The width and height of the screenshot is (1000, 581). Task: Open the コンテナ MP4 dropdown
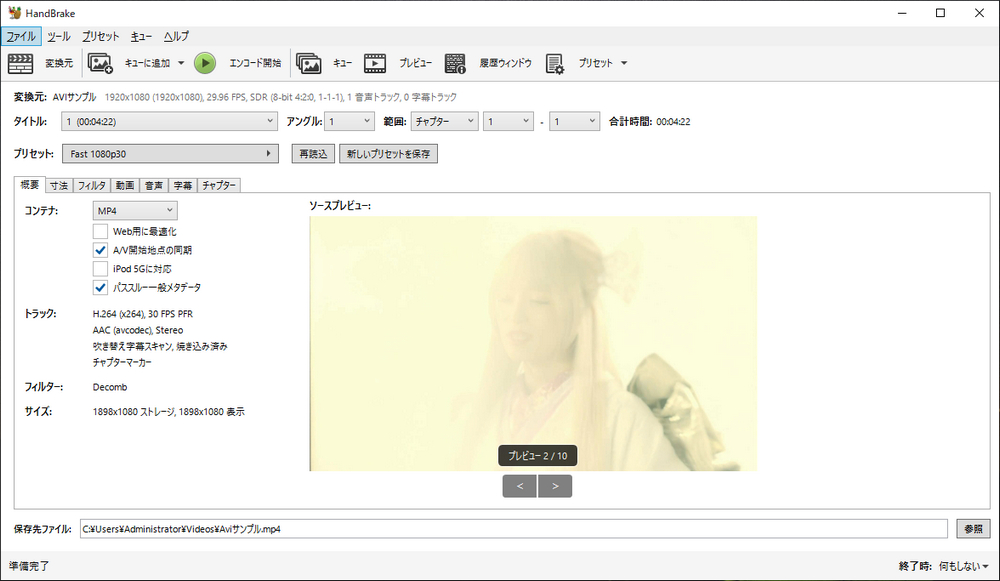tap(135, 210)
